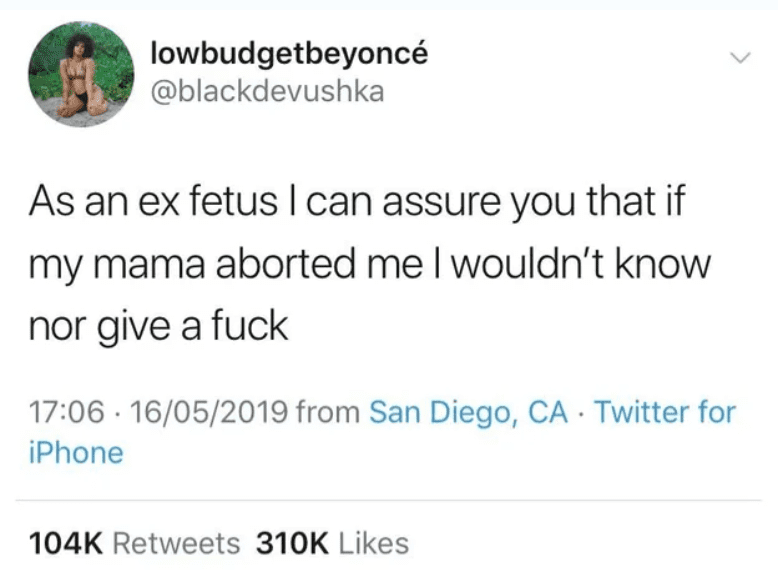Image resolution: width=778 pixels, height=570 pixels.
Task: Click the 104K retweet count number
Action: click(67, 543)
